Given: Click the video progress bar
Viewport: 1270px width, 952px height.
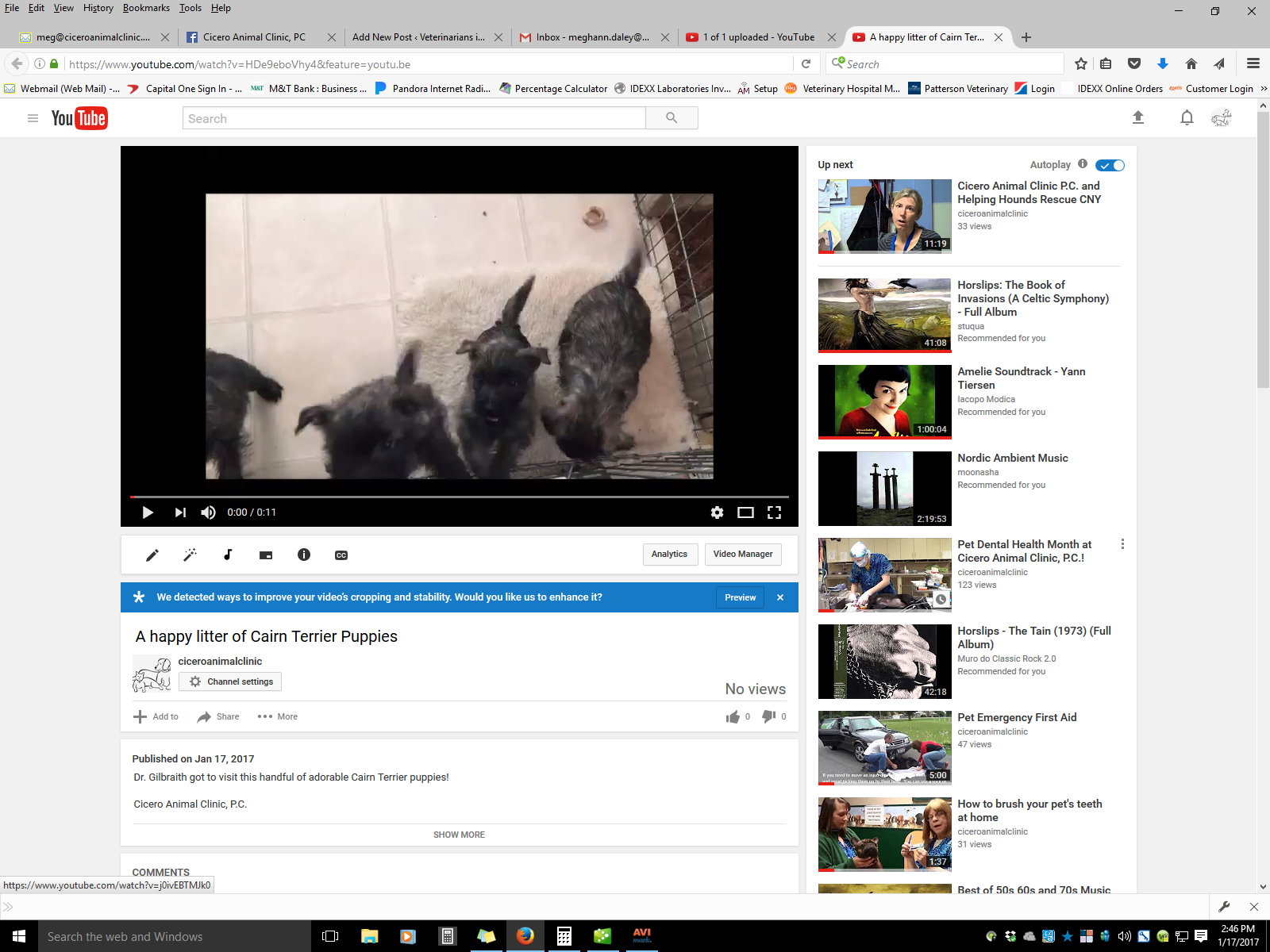Looking at the screenshot, I should pyautogui.click(x=460, y=497).
